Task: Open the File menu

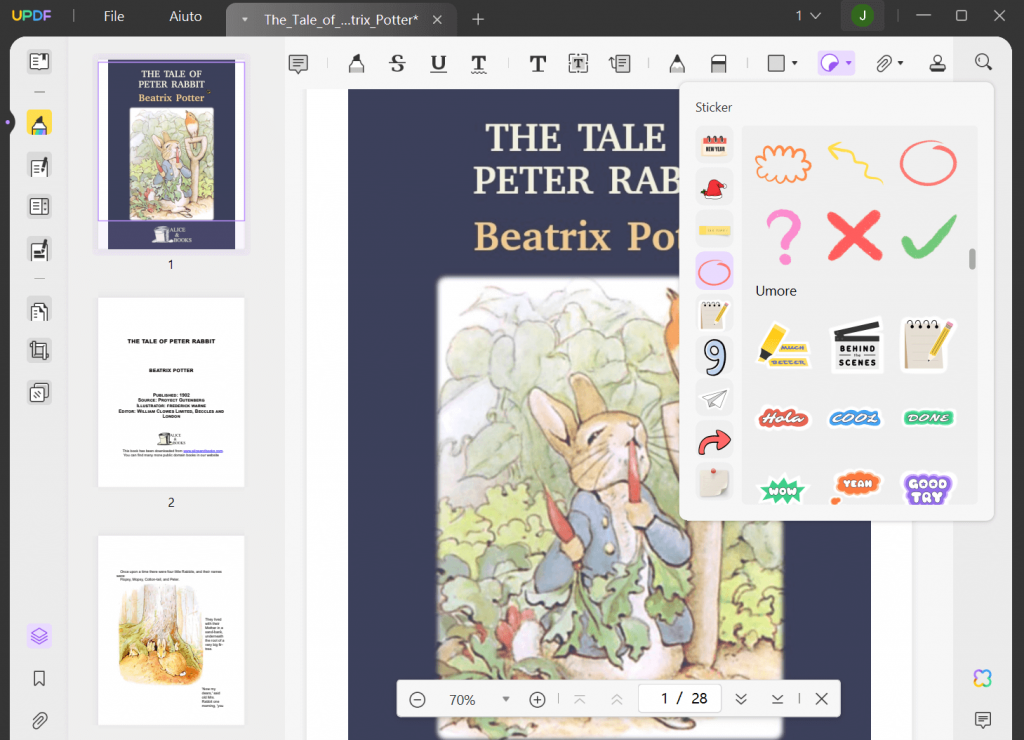Action: pyautogui.click(x=114, y=16)
